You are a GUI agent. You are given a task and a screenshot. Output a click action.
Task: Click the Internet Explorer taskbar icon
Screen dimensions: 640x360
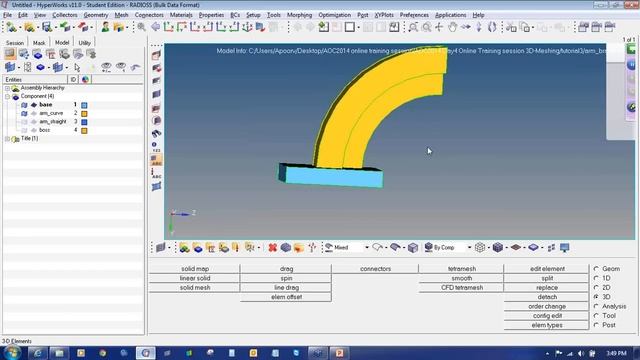click(37, 353)
